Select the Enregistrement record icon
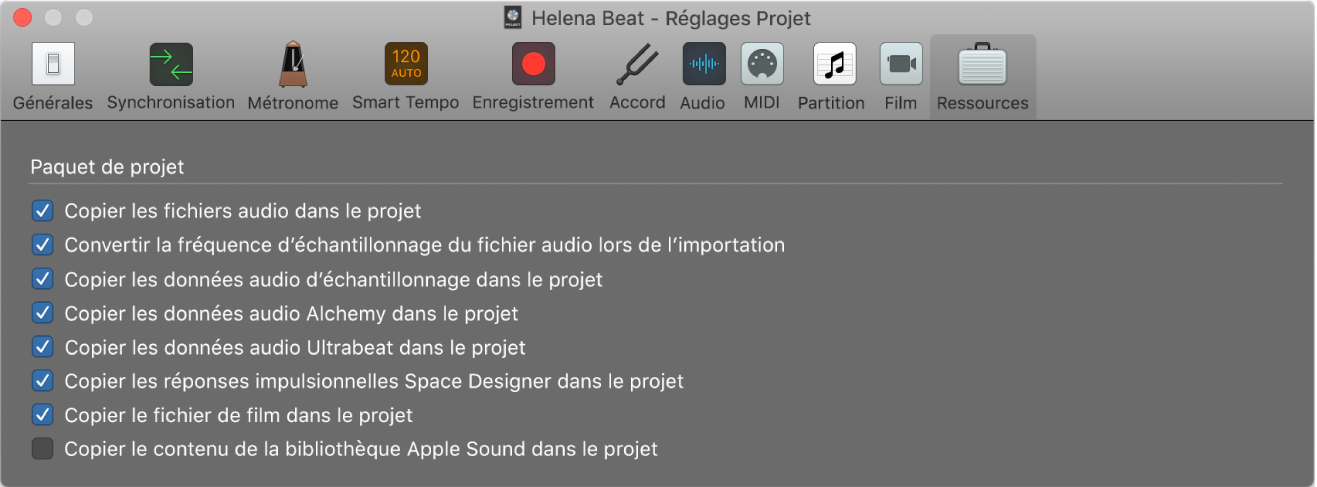Viewport: 1317px width, 487px height. coord(533,65)
